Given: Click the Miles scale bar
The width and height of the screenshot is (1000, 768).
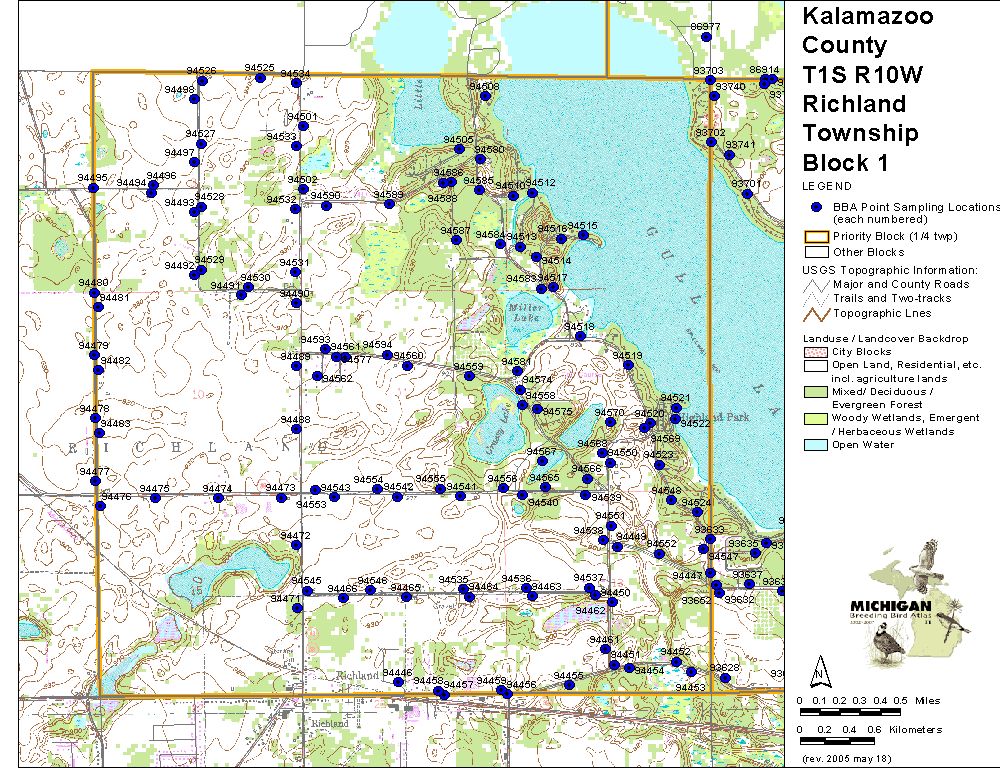Looking at the screenshot, I should coord(853,711).
